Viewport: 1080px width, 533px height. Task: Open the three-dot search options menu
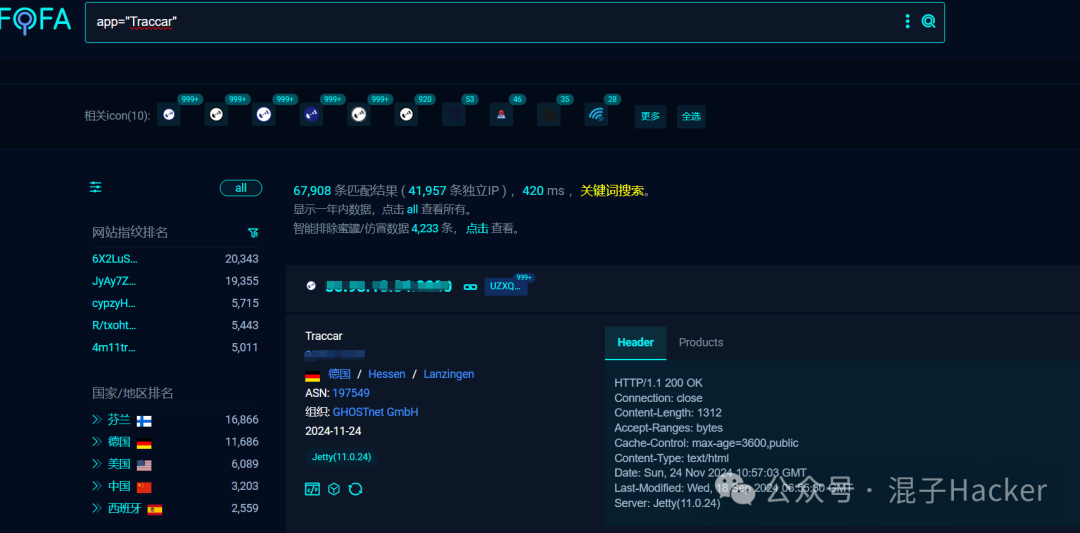[908, 21]
